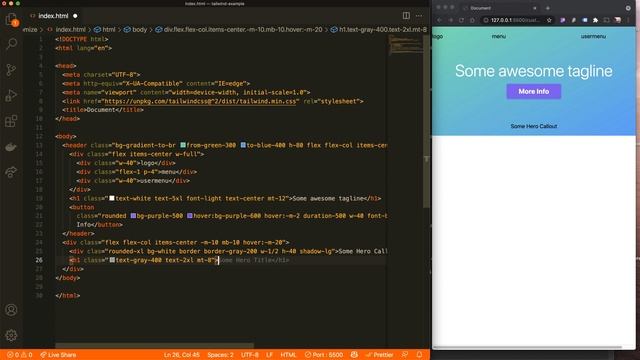Click the More Info button on the page
640x360 pixels.
[x=533, y=91]
